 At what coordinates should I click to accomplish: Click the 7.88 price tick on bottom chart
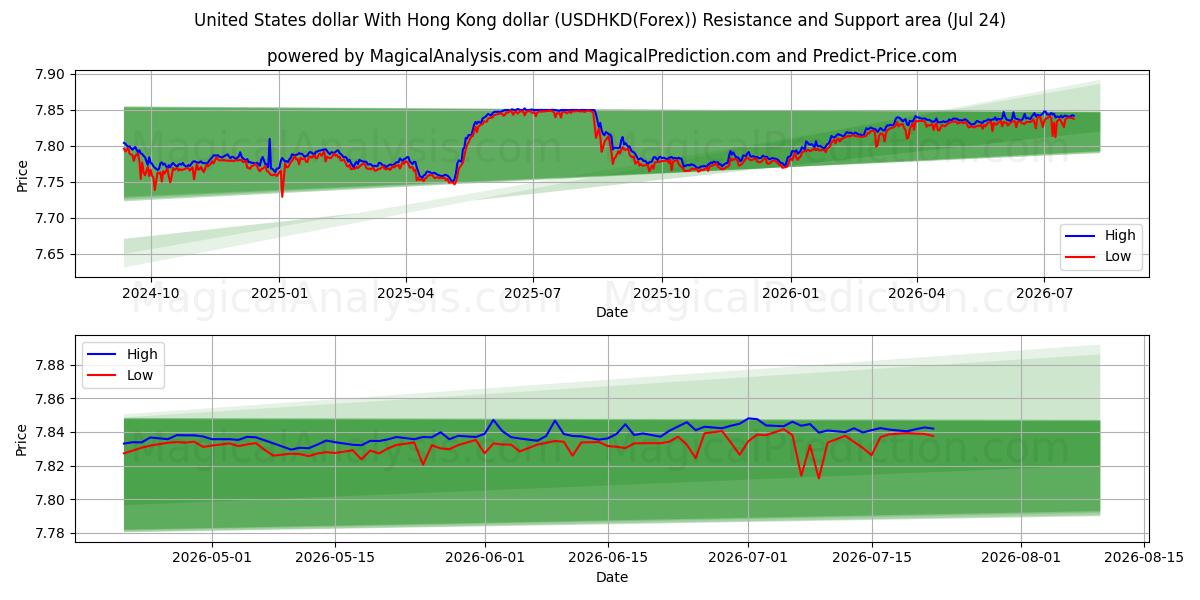(x=50, y=365)
